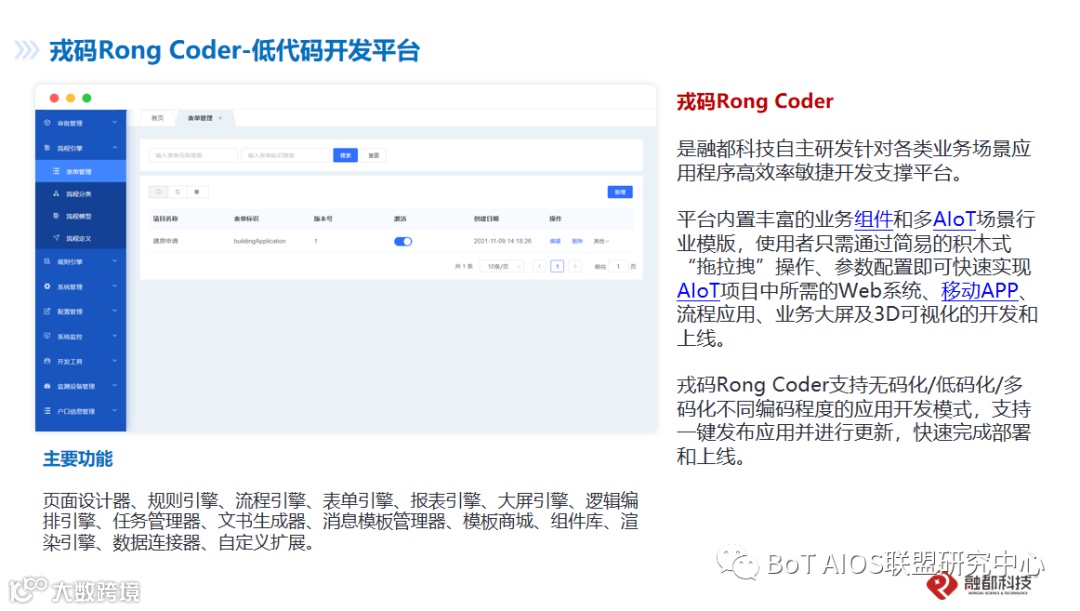Close the 表单管理 tab with its x

(x=220, y=118)
